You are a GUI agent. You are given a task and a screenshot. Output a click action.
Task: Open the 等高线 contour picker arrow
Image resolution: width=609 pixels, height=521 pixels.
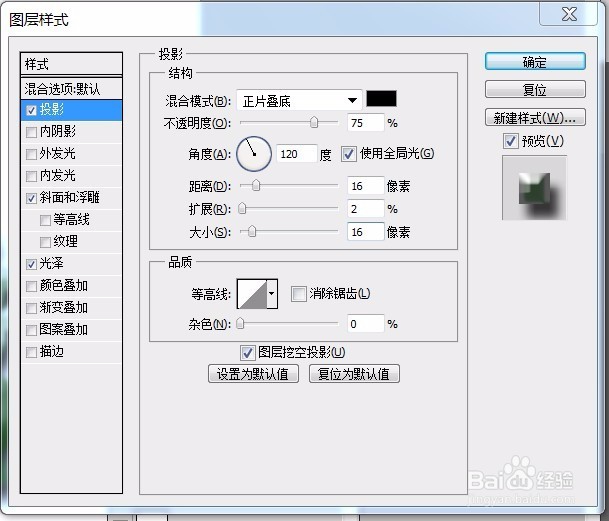[x=272, y=294]
